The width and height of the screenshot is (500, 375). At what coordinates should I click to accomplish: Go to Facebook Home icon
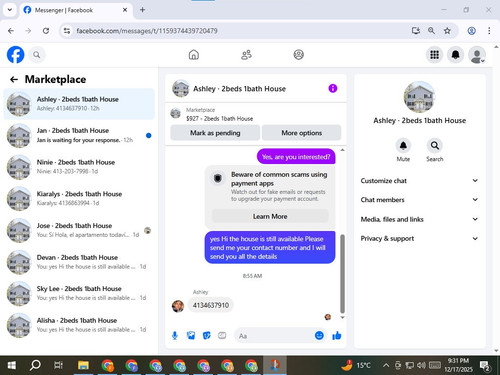click(x=194, y=54)
